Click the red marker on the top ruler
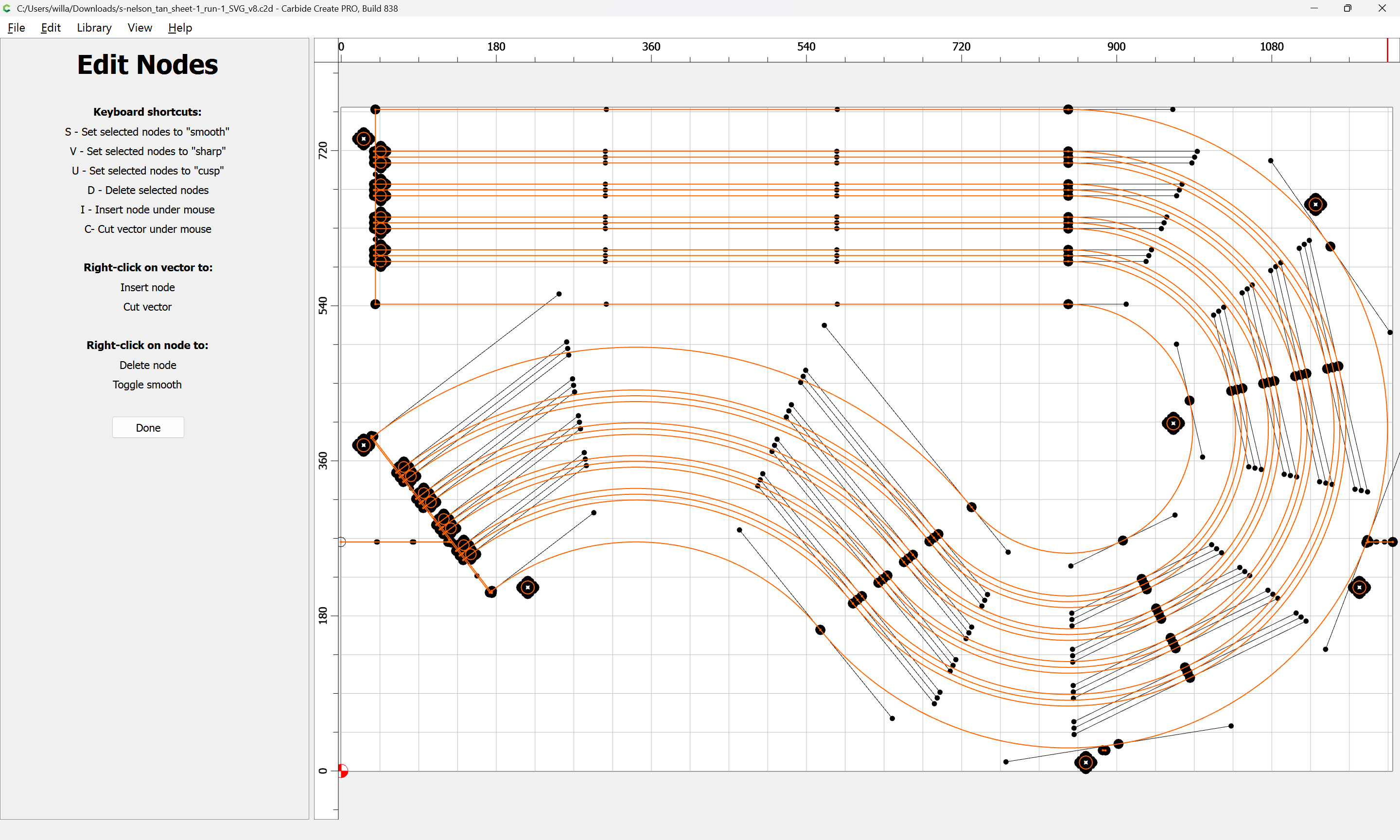 point(1387,51)
